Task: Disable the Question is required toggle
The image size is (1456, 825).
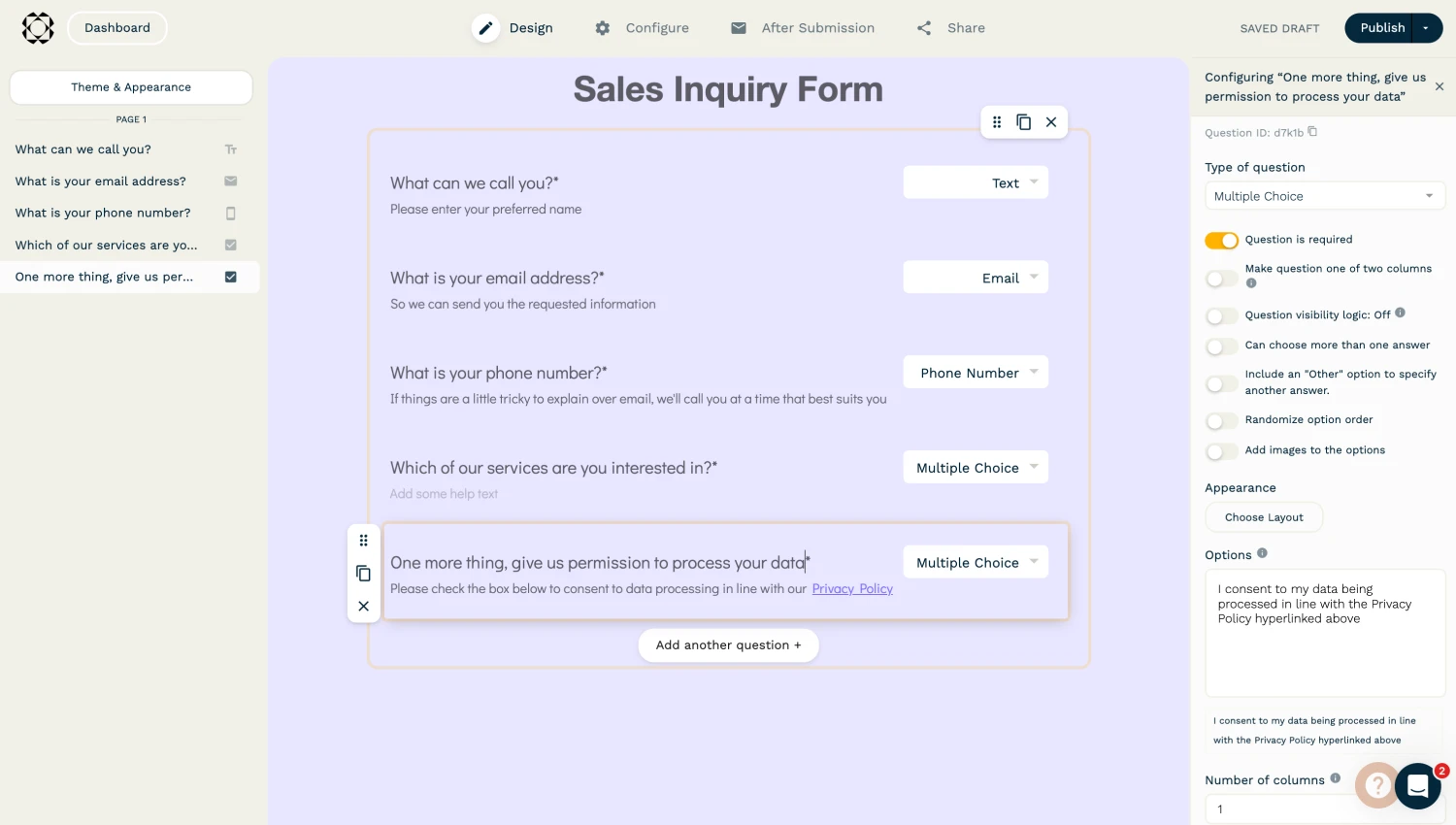Action: point(1222,240)
